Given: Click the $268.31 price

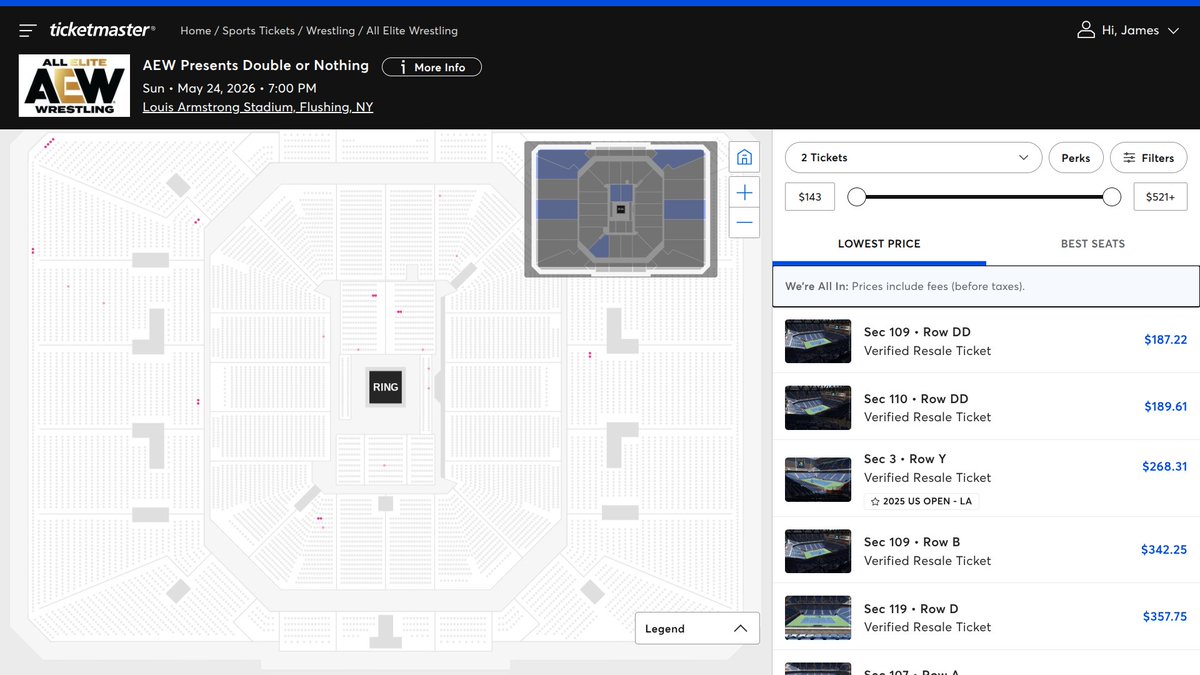Looking at the screenshot, I should click(x=1164, y=467).
